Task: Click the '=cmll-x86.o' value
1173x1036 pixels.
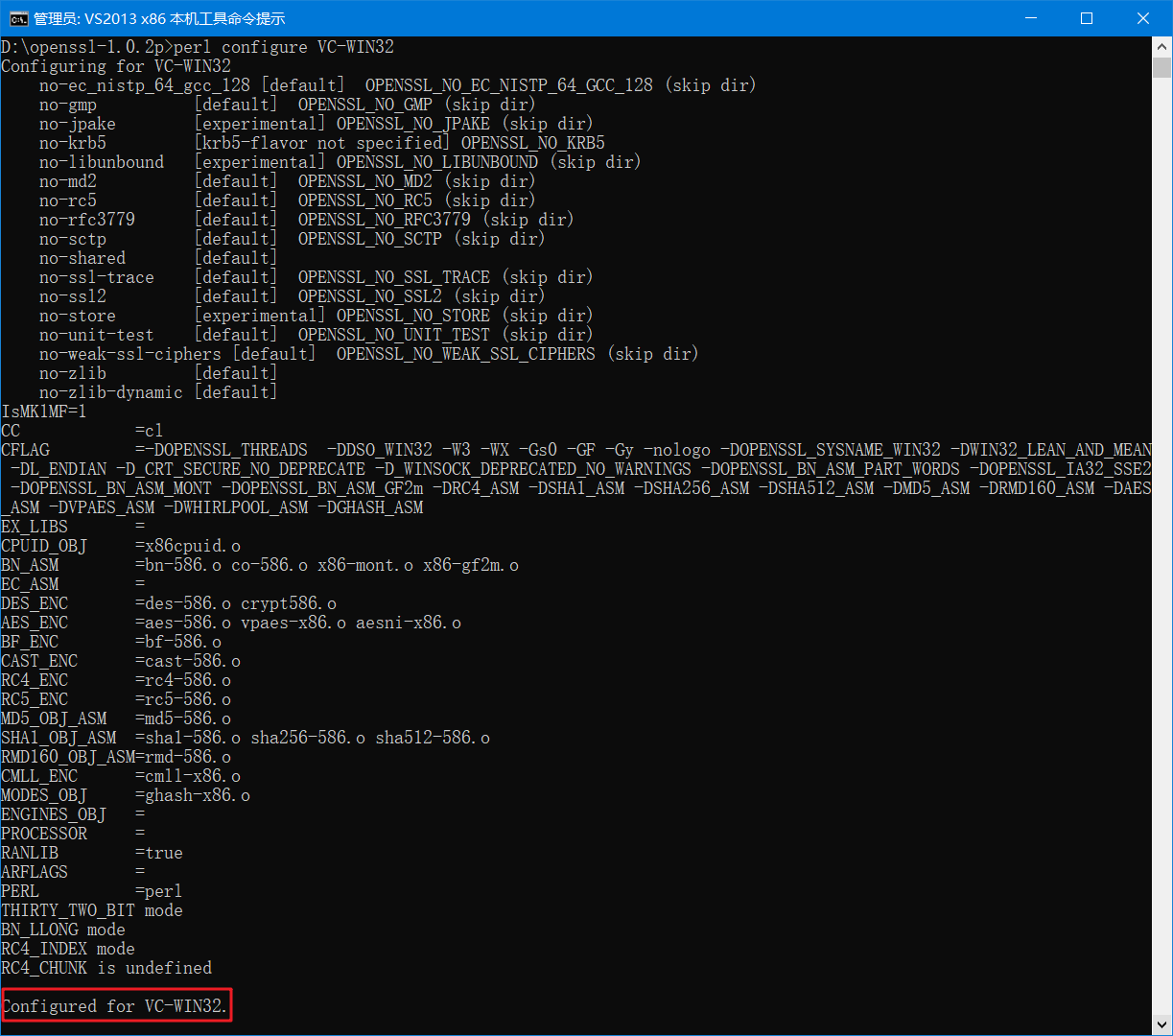Action: (188, 776)
